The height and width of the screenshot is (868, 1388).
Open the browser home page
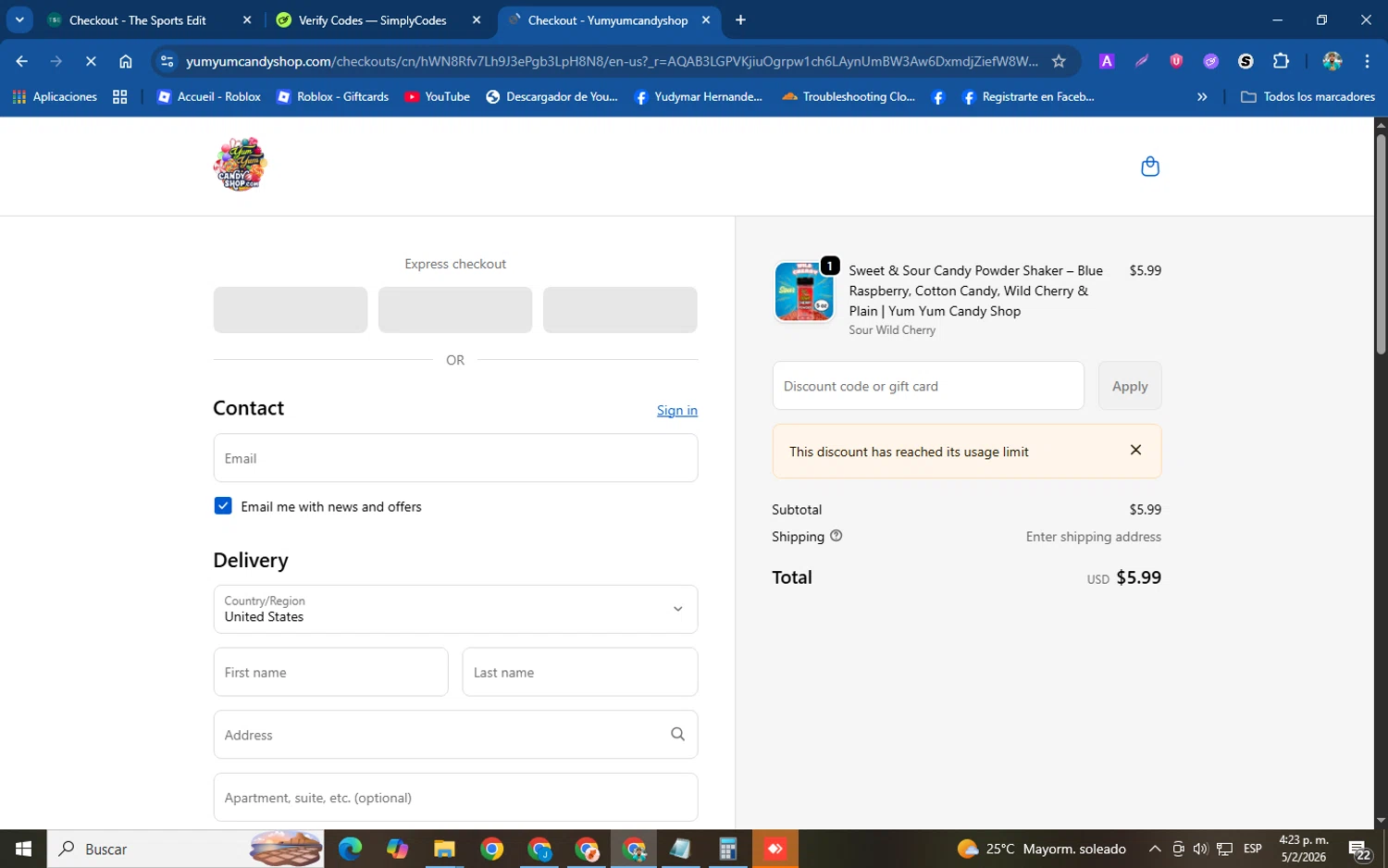click(x=126, y=61)
